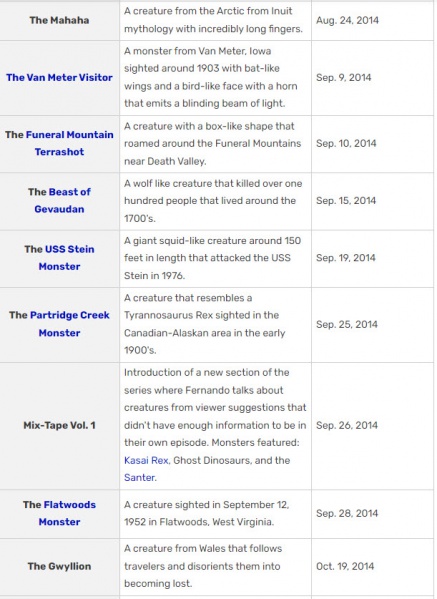
Task: Click the Sep. 26, 2014 date cell
Action: [x=372, y=426]
